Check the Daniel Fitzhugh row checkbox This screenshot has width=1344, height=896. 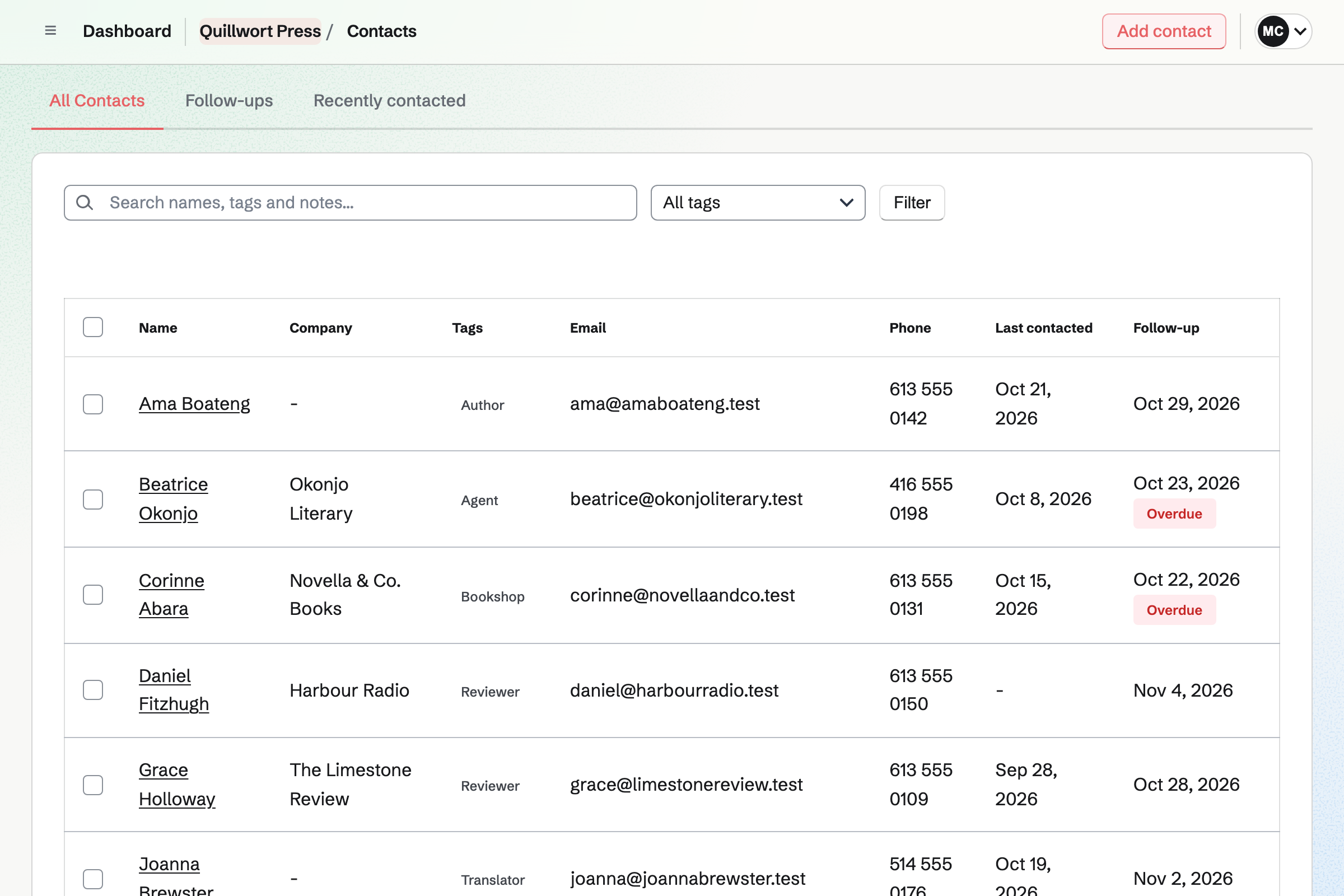pos(92,690)
